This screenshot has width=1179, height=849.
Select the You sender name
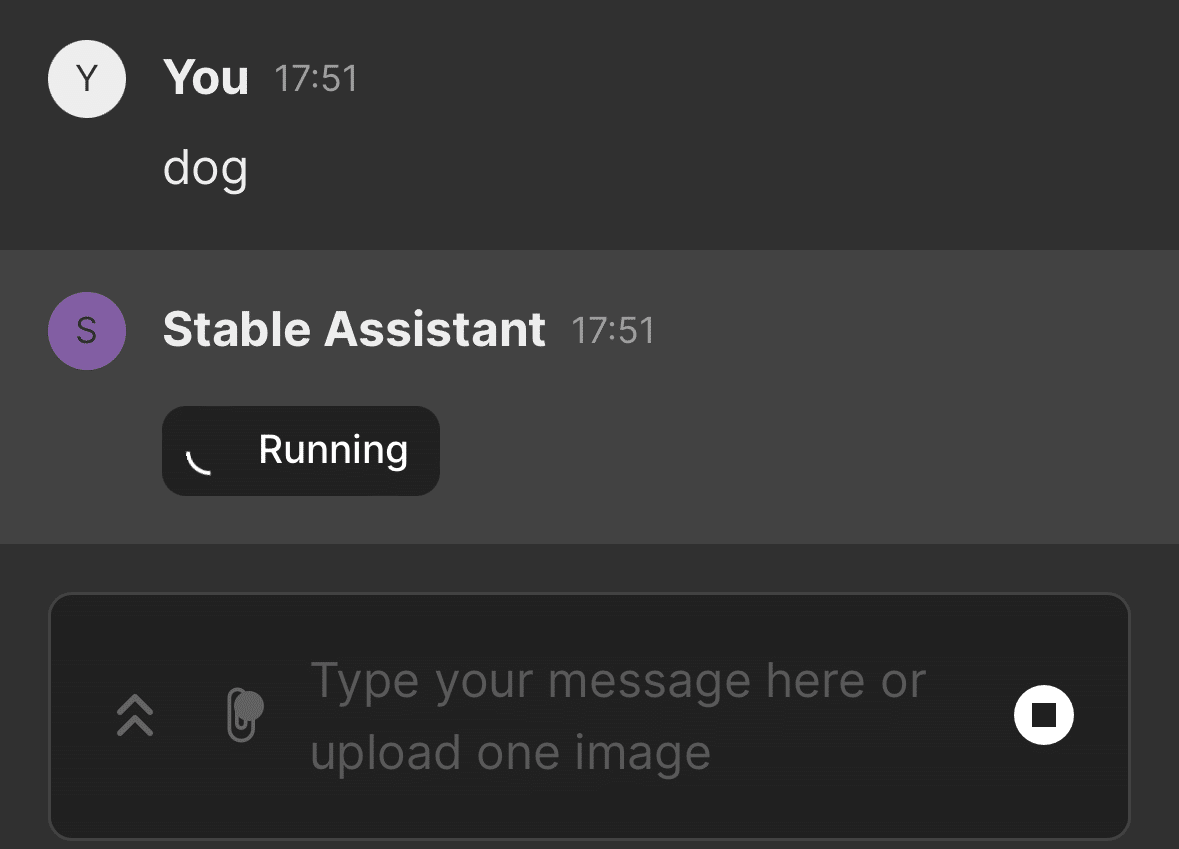[x=206, y=78]
